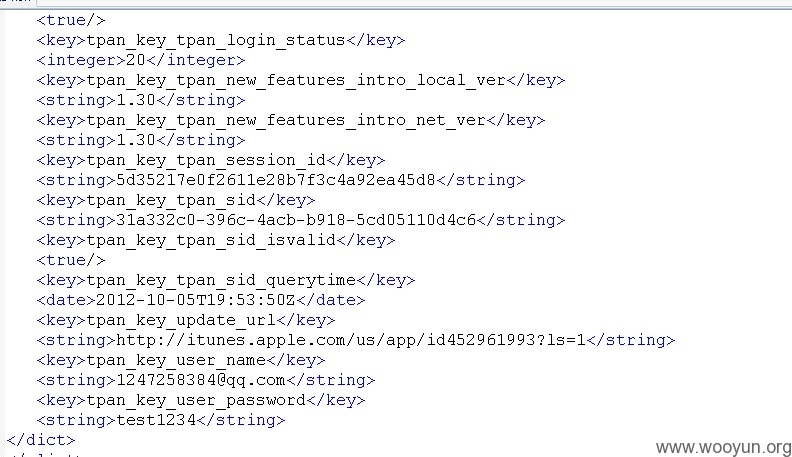The width and height of the screenshot is (792, 457).
Task: Click the tpan_key_tpan_sid_querytime key line
Action: click(x=226, y=280)
